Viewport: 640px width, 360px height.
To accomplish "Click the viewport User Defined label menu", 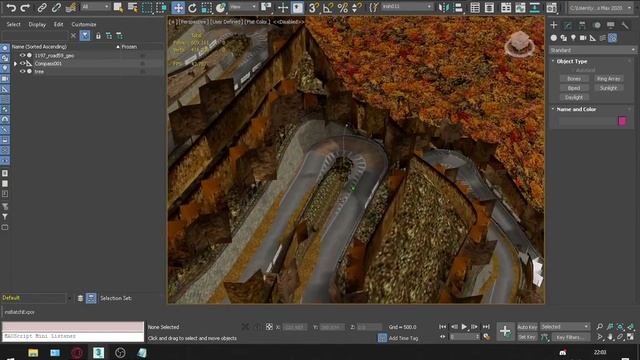I will click(226, 22).
